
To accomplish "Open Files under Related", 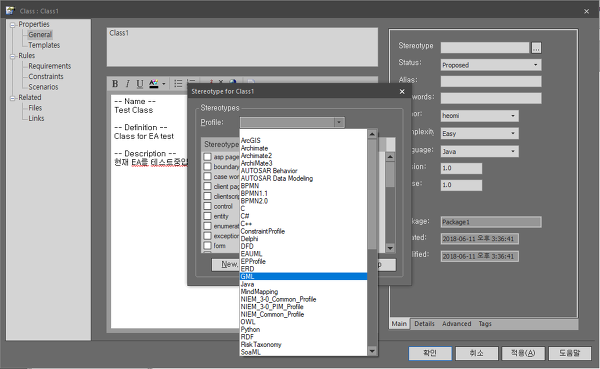I will pos(35,108).
